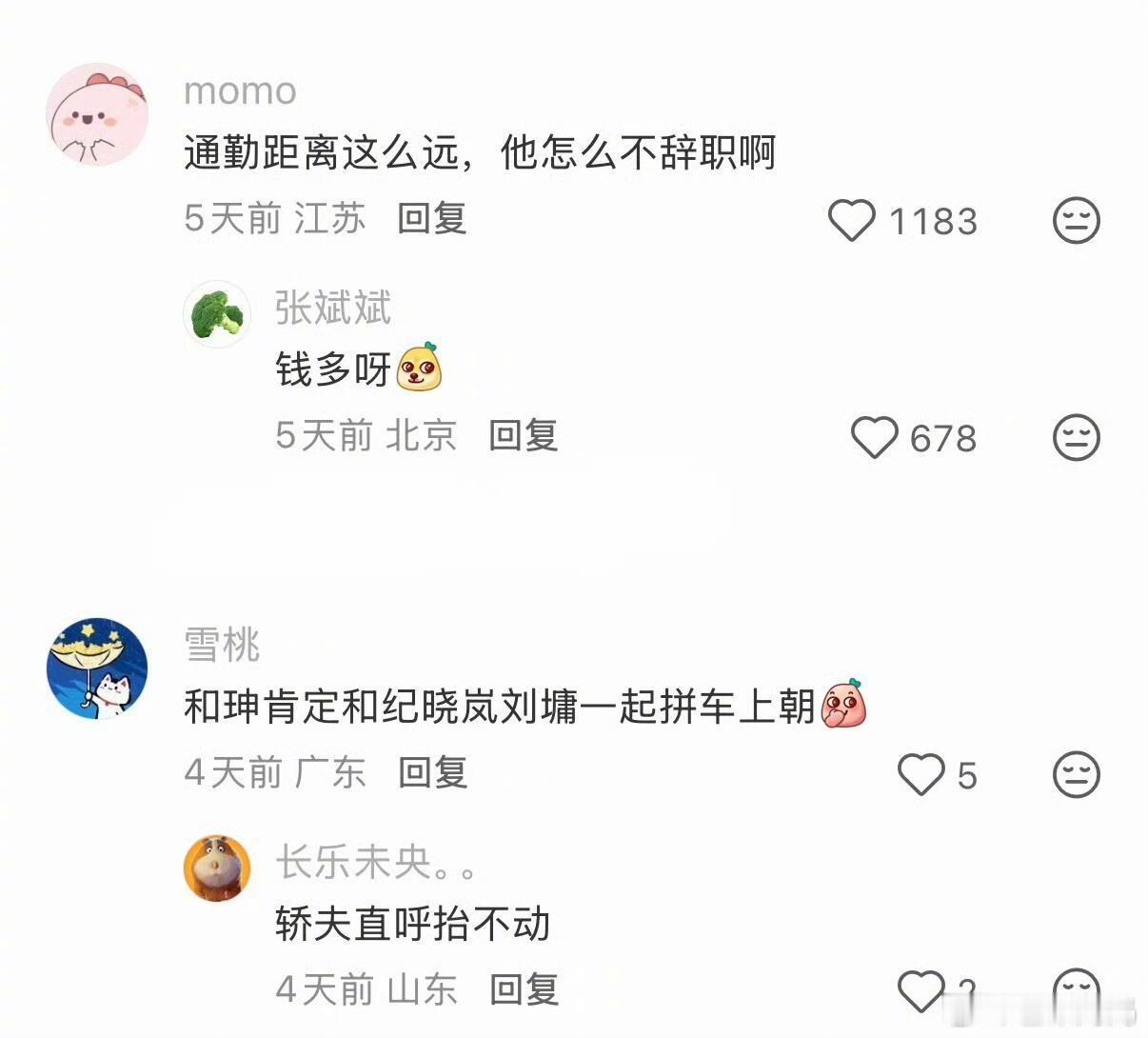Reply to 雪桃's comment from 广东
This screenshot has width=1148, height=1038.
coord(432,772)
